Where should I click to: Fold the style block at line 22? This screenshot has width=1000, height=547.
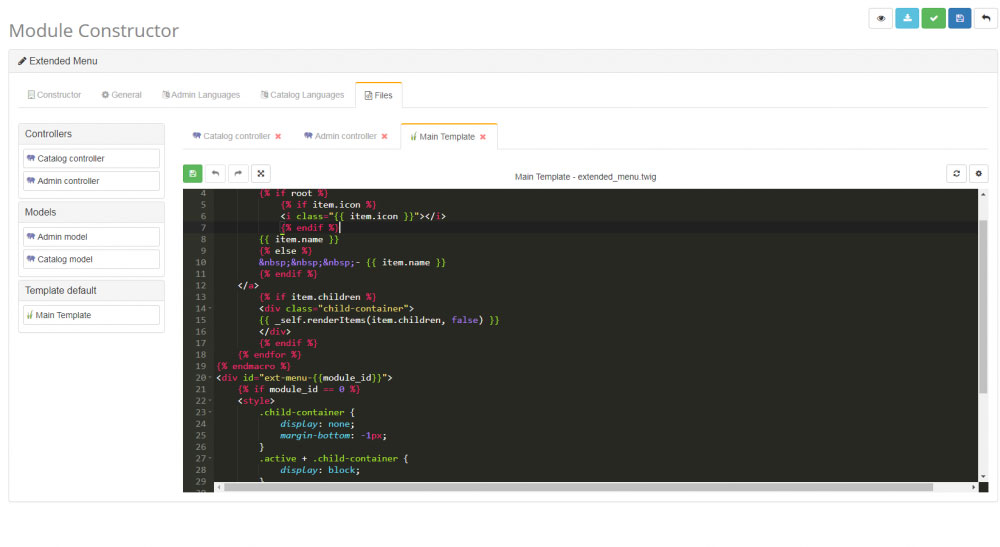(210, 401)
